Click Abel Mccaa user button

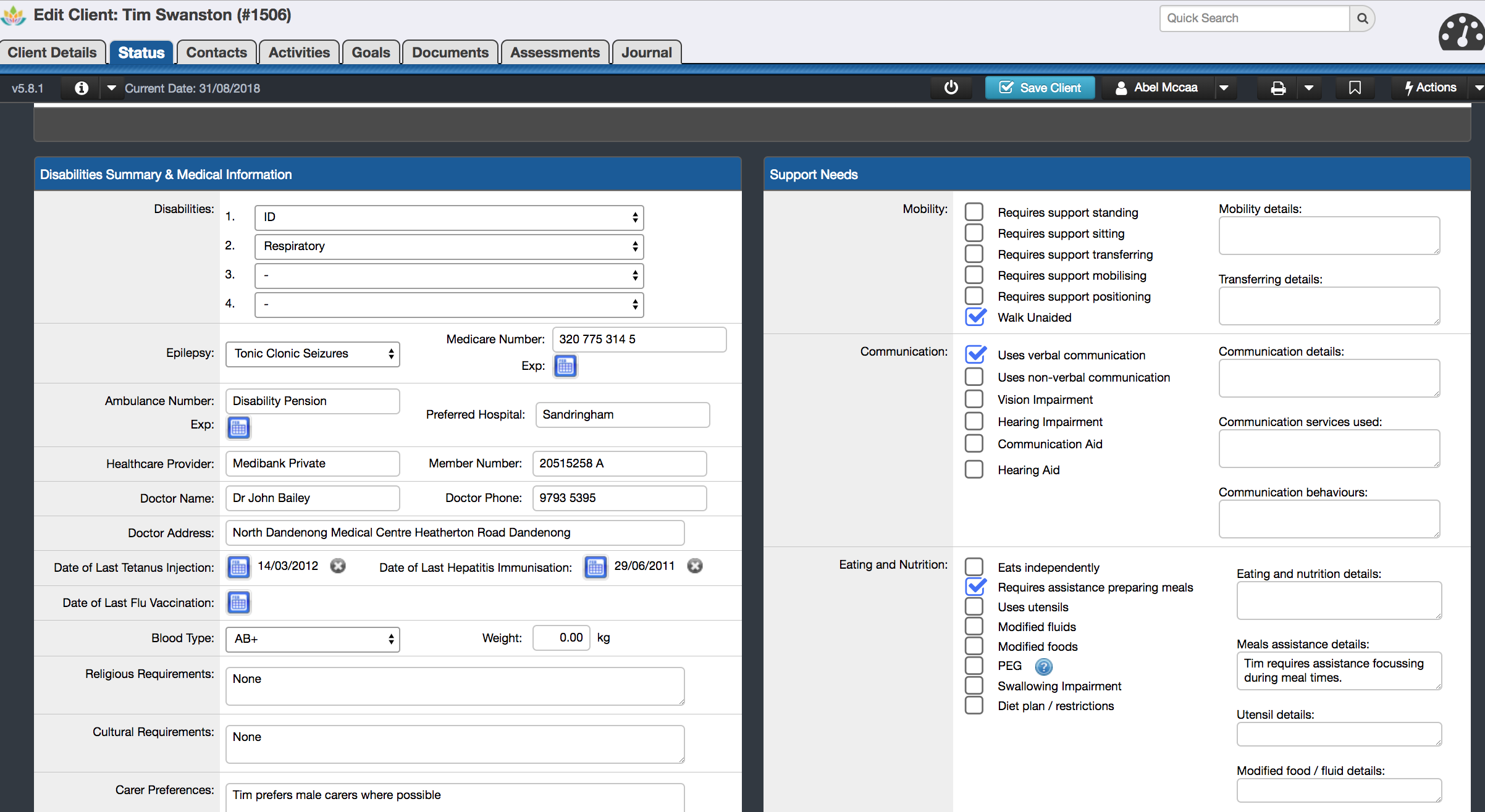tap(1157, 88)
